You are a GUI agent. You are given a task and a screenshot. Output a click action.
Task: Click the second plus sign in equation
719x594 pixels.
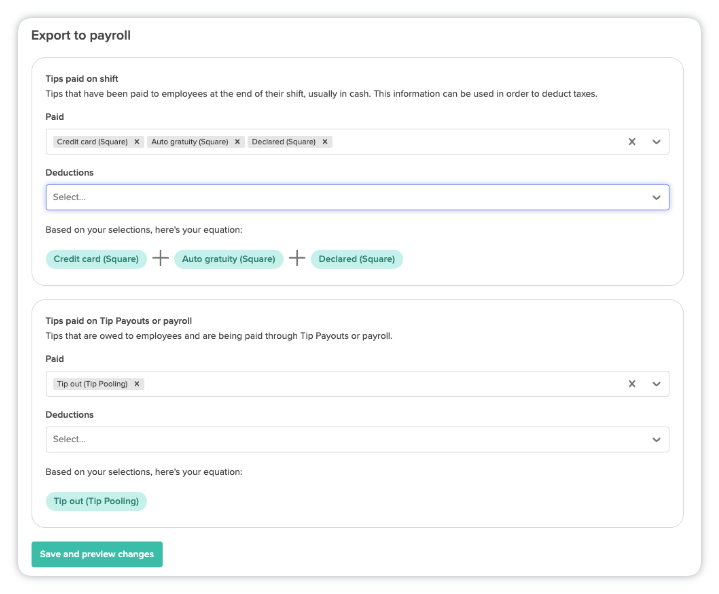click(297, 259)
